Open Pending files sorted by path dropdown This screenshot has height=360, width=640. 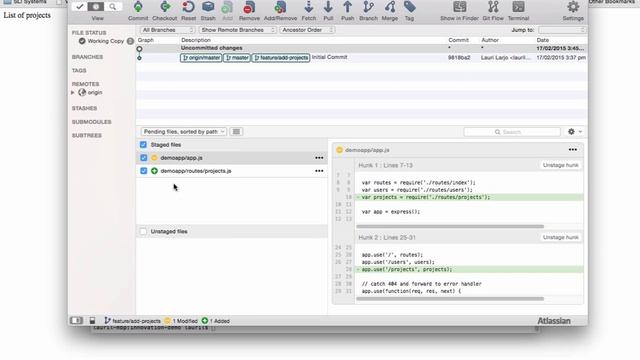click(x=184, y=132)
